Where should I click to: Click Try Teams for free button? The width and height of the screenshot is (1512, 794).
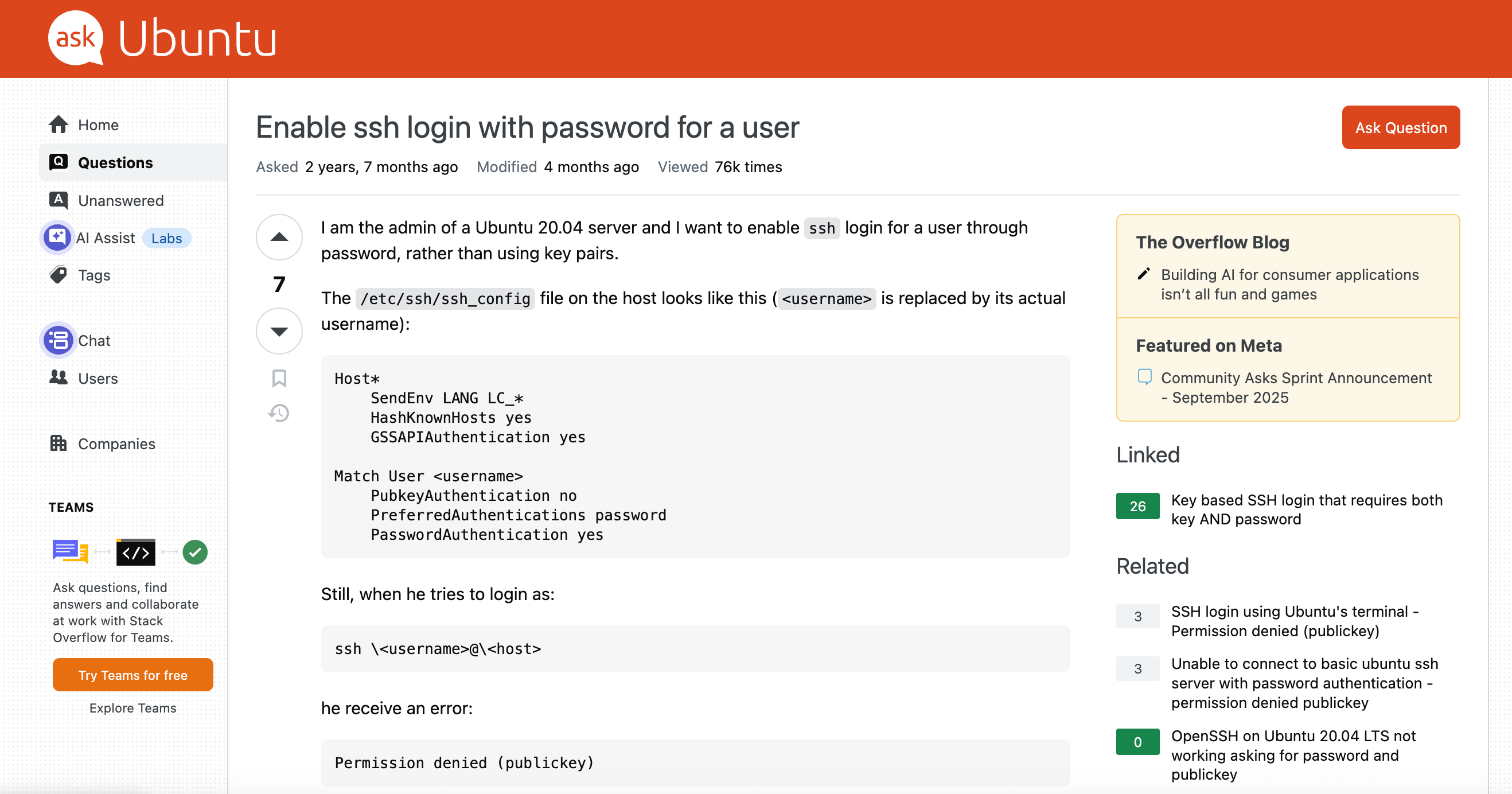pyautogui.click(x=133, y=675)
